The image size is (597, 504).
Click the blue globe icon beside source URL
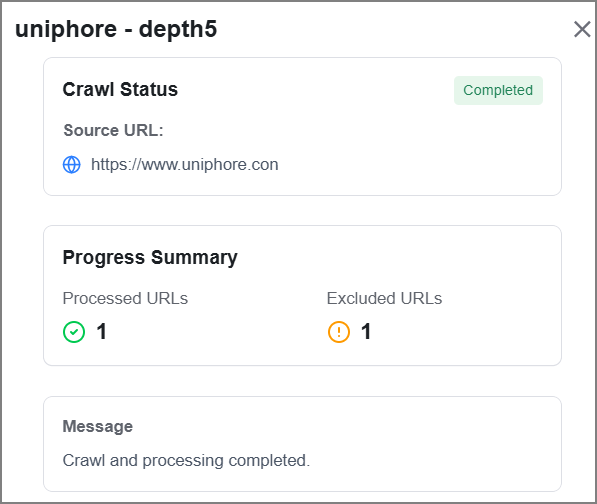click(x=72, y=165)
